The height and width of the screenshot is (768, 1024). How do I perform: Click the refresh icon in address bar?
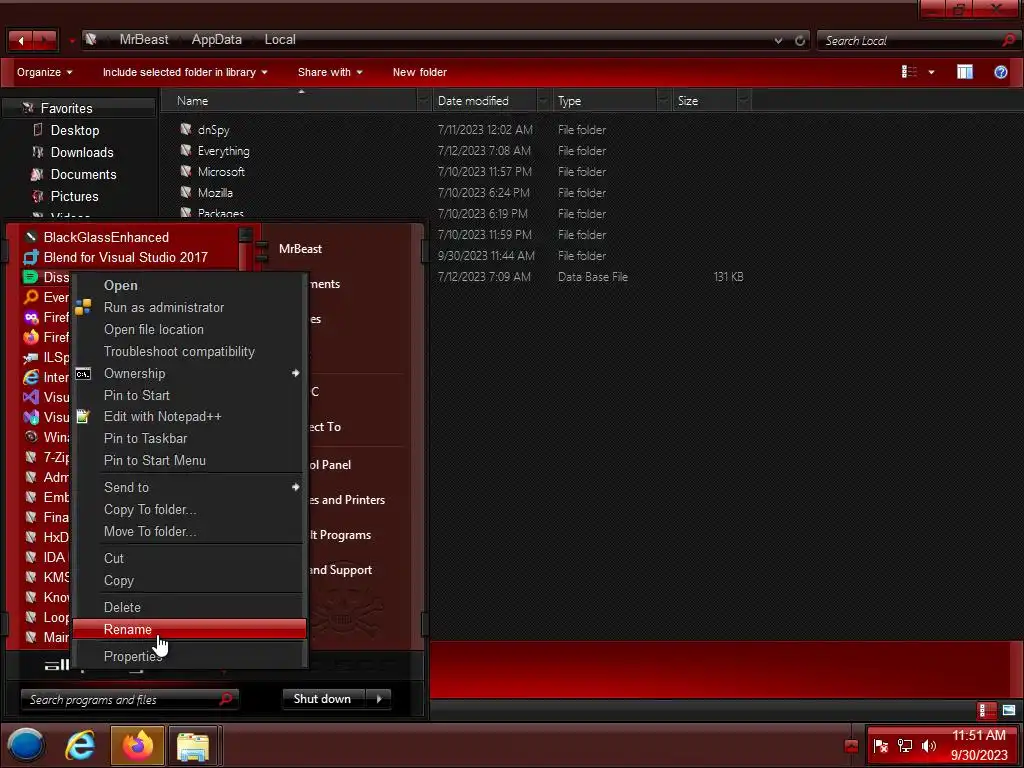(x=799, y=40)
